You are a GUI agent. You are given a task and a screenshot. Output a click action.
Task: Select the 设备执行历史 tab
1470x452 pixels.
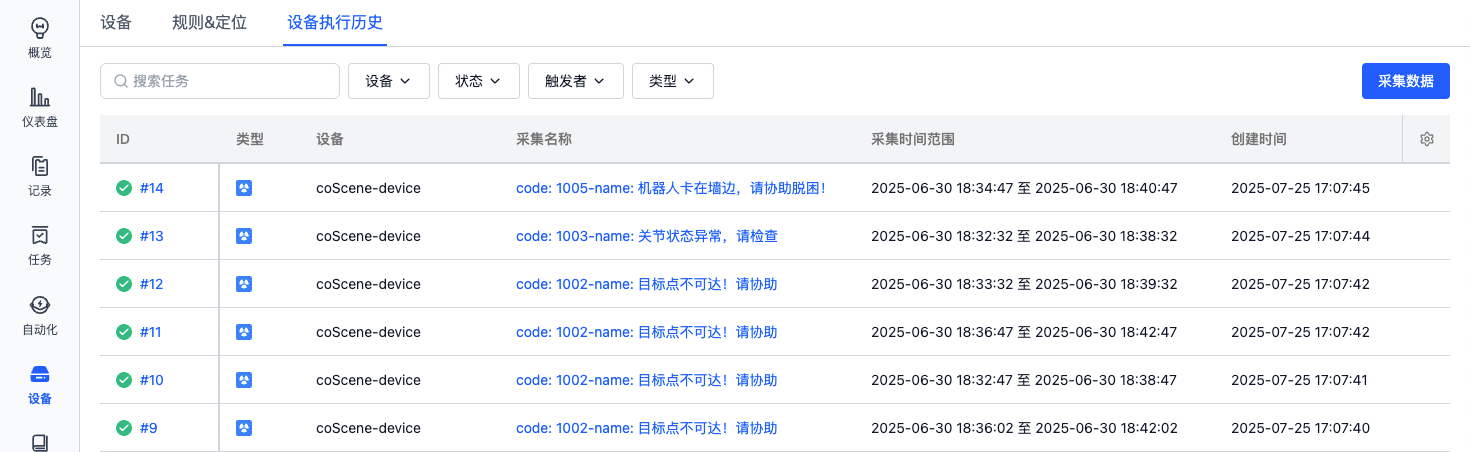pyautogui.click(x=335, y=22)
